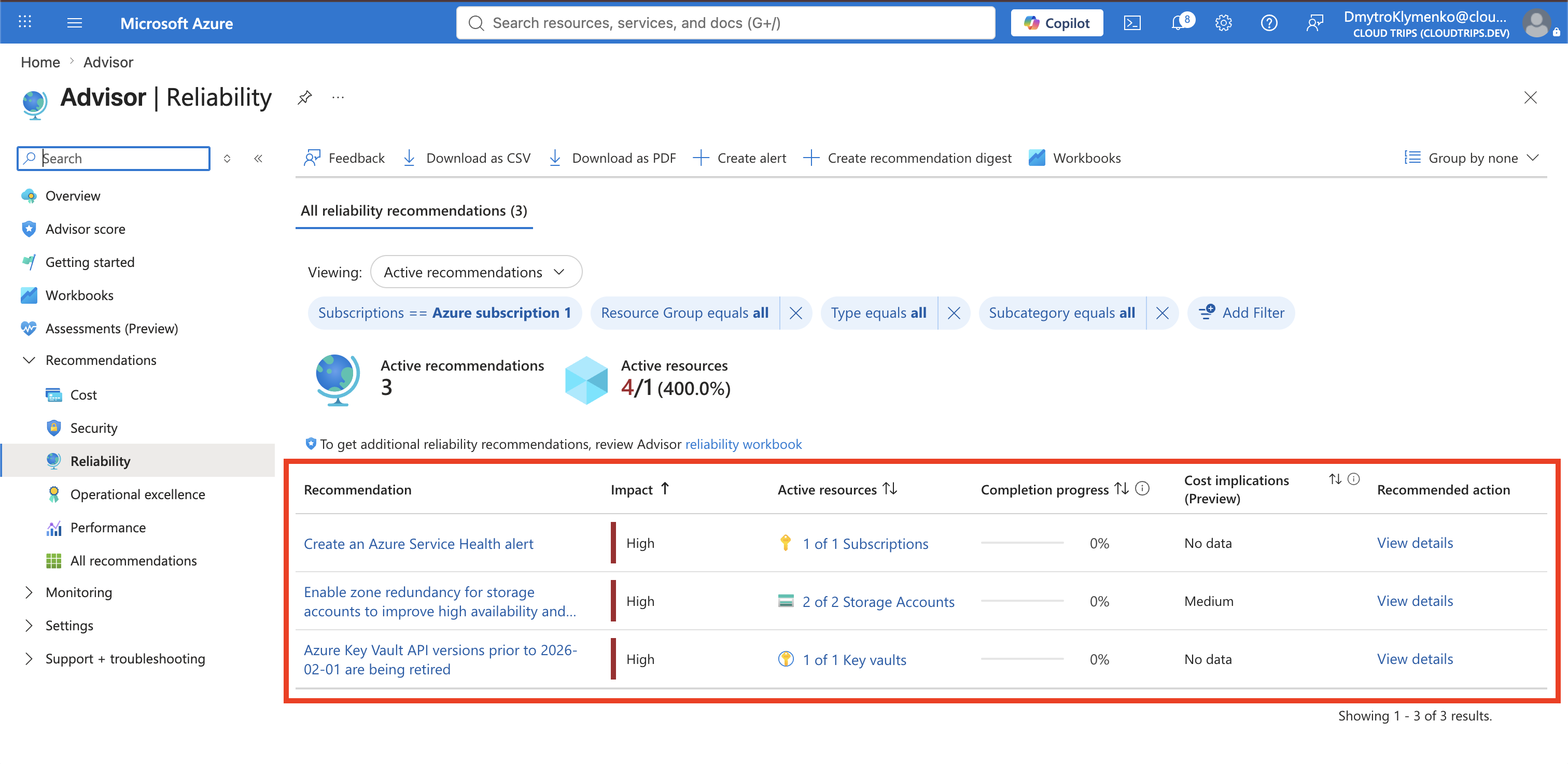Expand Support + troubleshooting group

coord(29,659)
